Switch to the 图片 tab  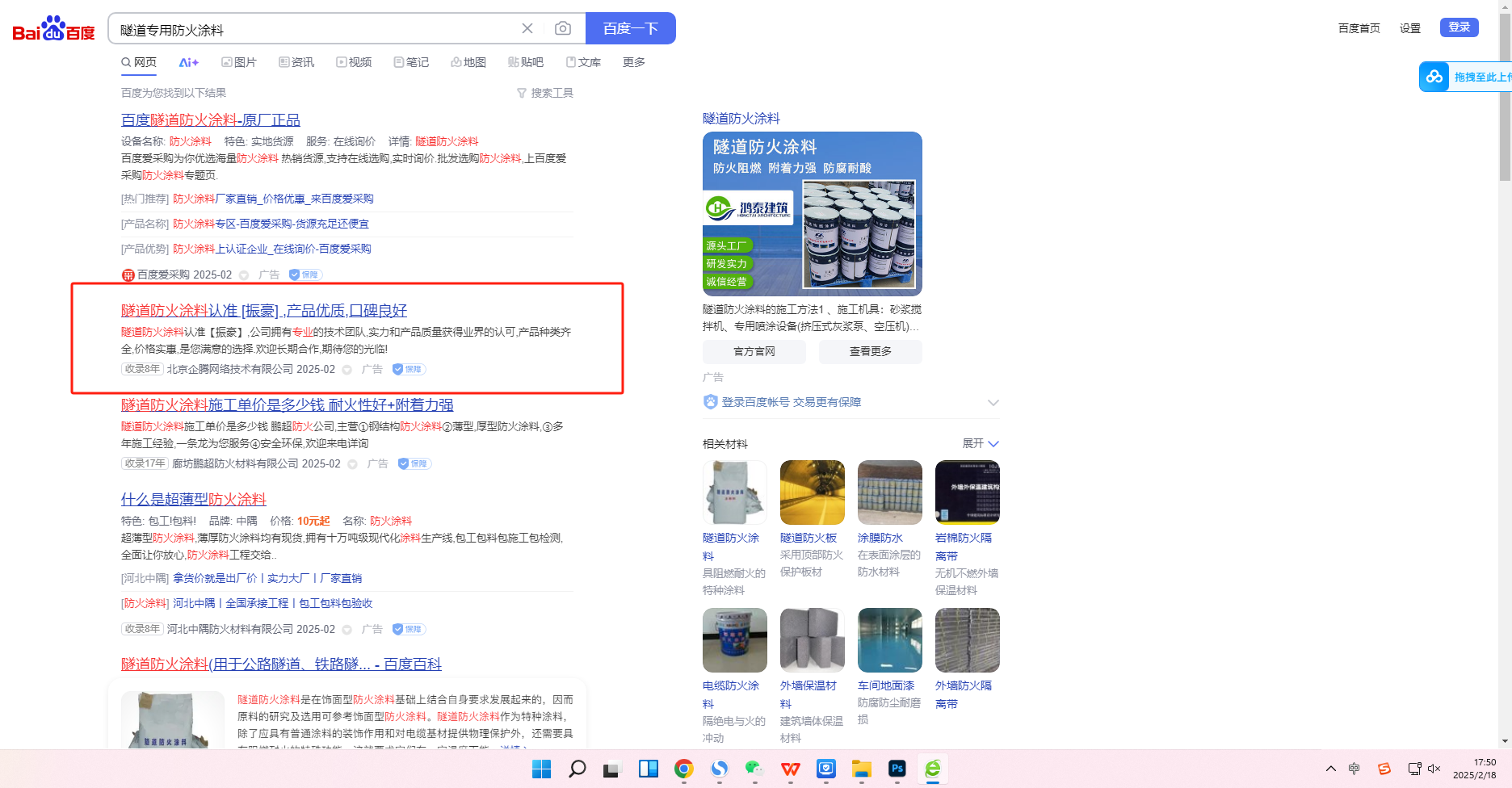click(239, 62)
